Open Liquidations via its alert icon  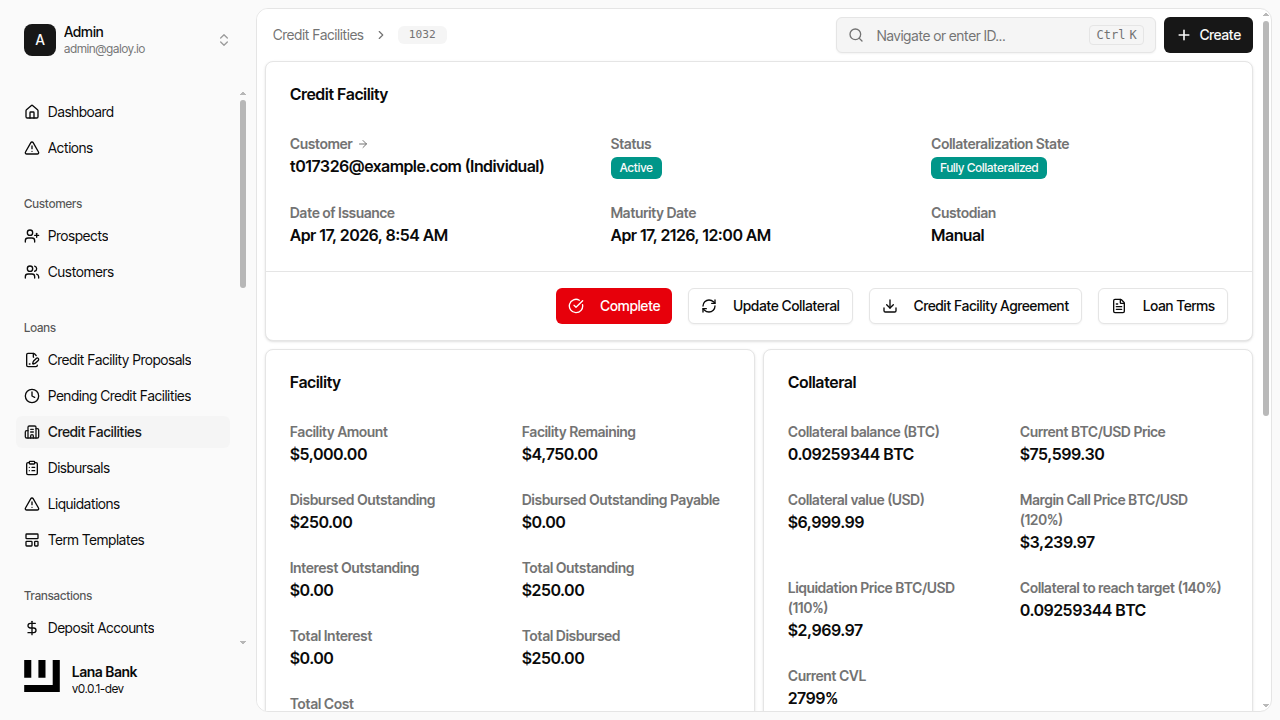click(x=31, y=504)
